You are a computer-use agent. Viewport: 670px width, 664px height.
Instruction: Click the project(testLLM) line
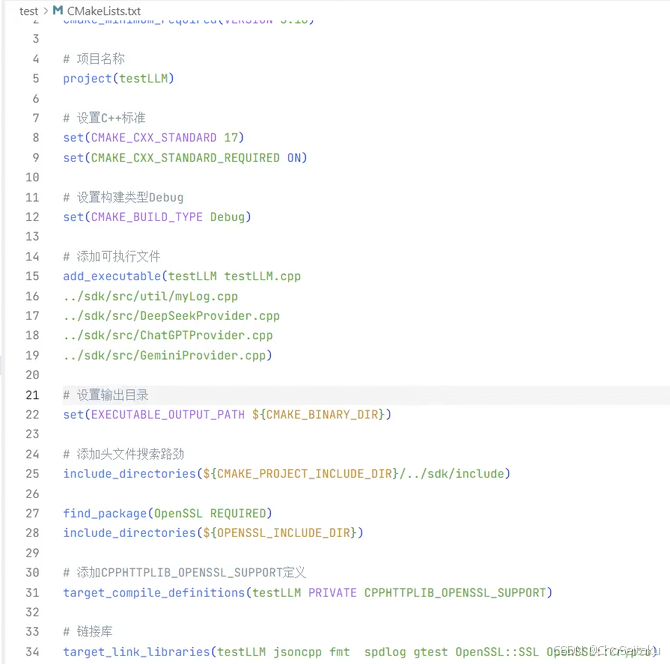[x=118, y=79]
